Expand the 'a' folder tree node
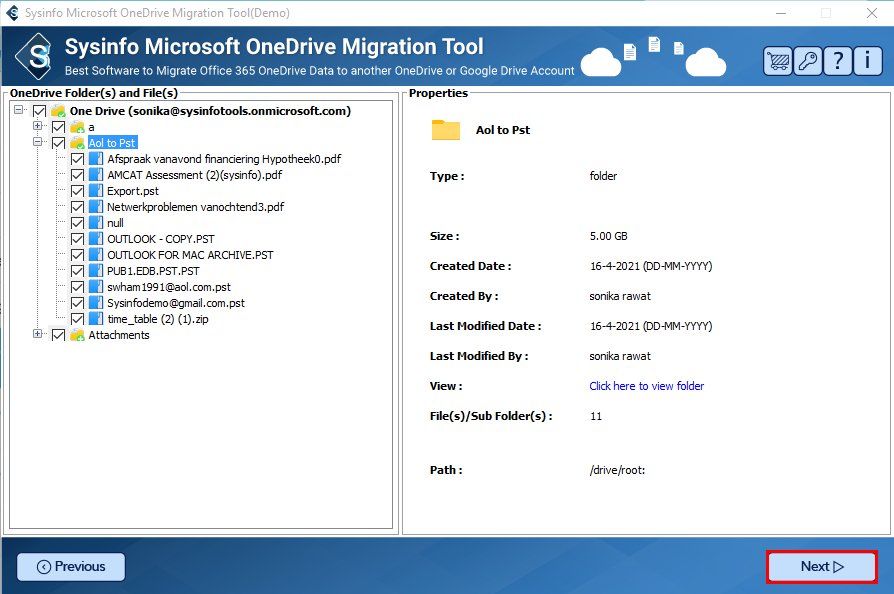 tap(38, 127)
